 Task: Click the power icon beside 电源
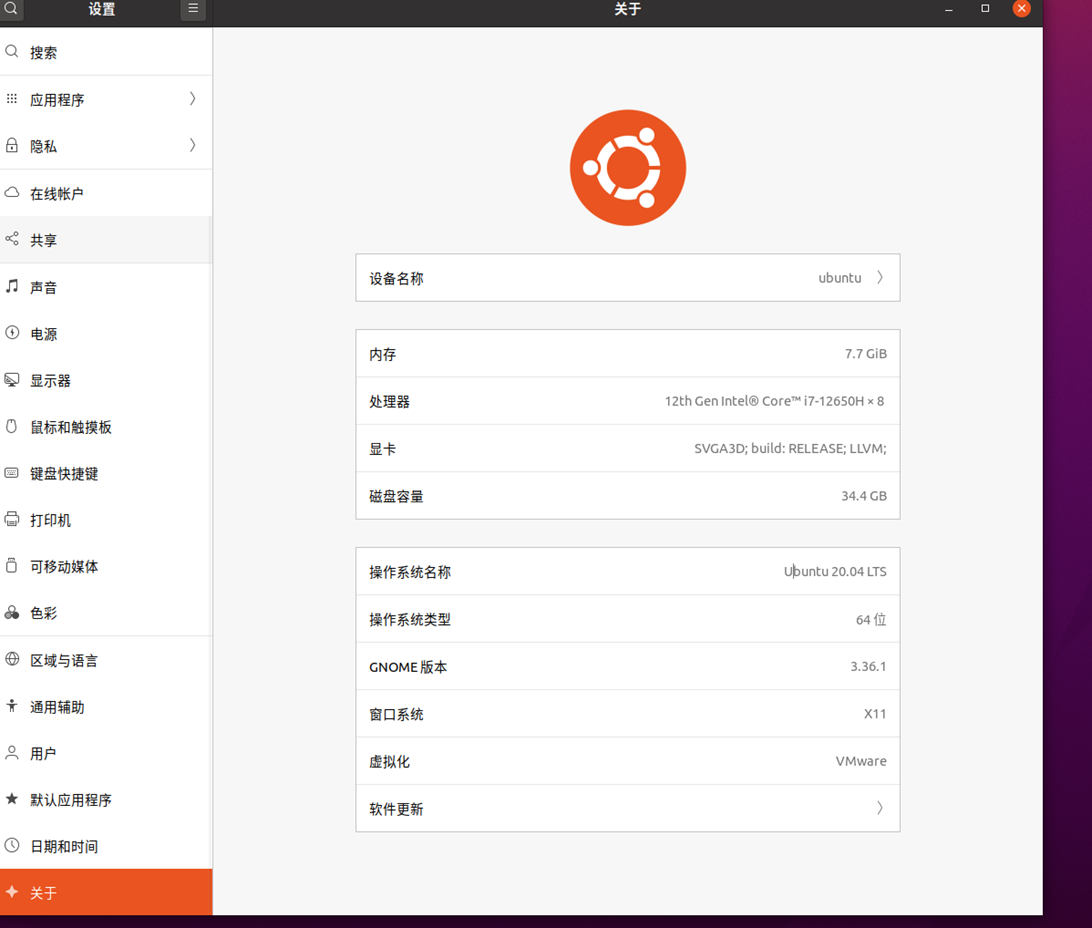12,333
